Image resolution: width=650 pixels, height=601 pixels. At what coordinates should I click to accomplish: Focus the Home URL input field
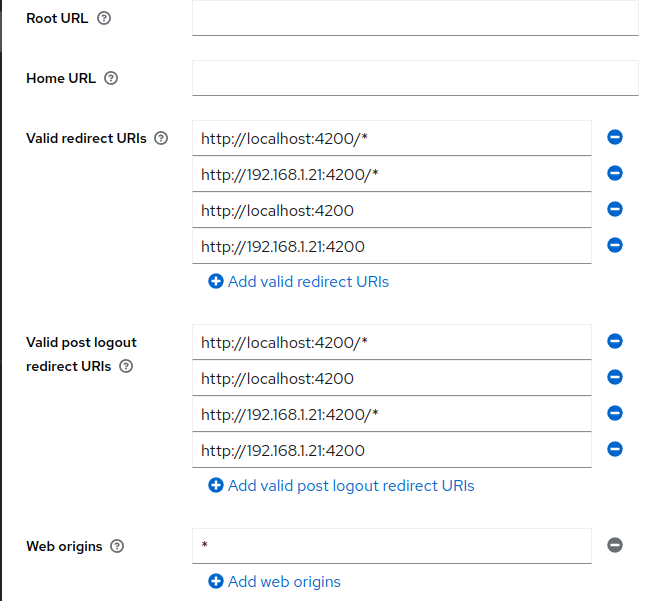pos(415,78)
